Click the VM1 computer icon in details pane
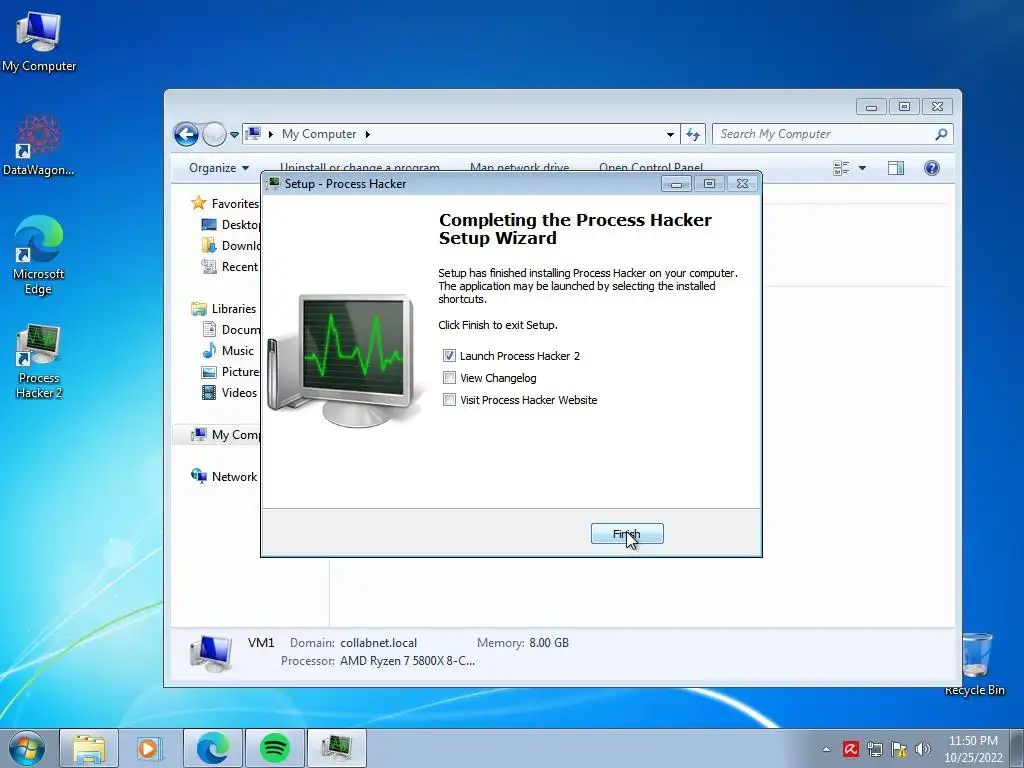 pos(211,652)
